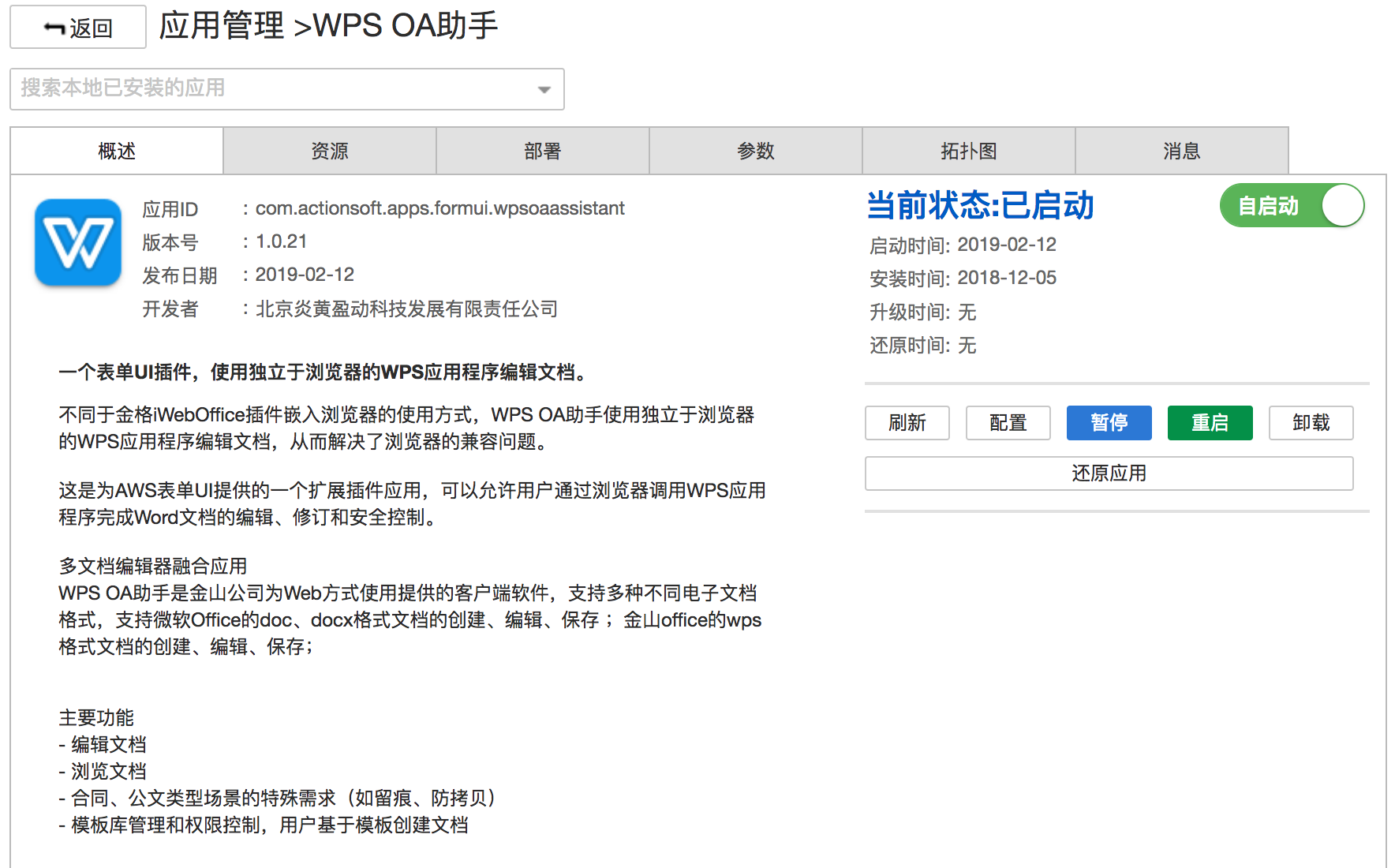Click the 卸载 uninstall button
This screenshot has width=1395, height=868.
pyautogui.click(x=1311, y=423)
